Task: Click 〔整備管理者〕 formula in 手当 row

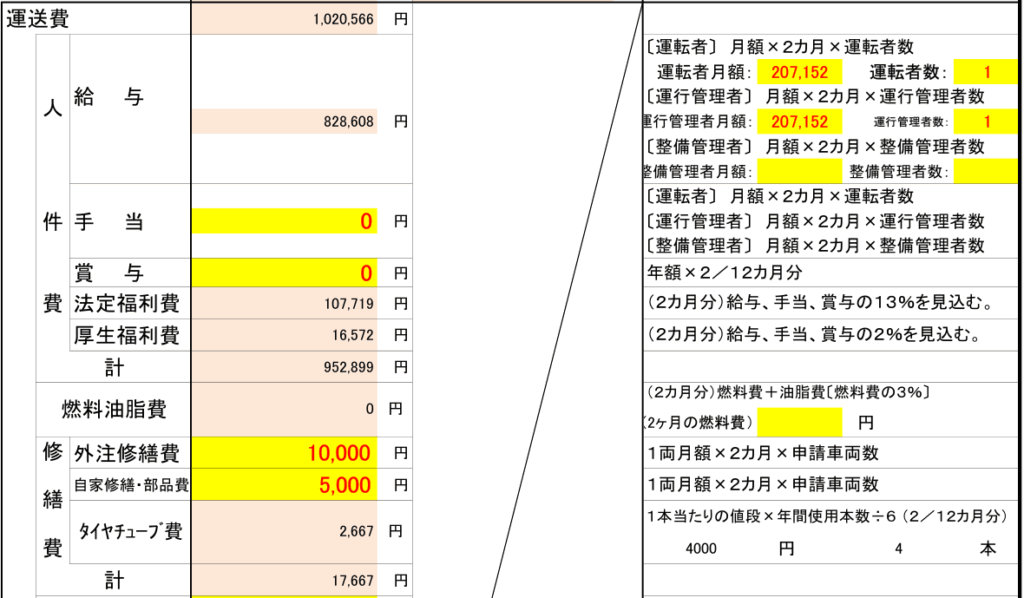Action: (815, 246)
